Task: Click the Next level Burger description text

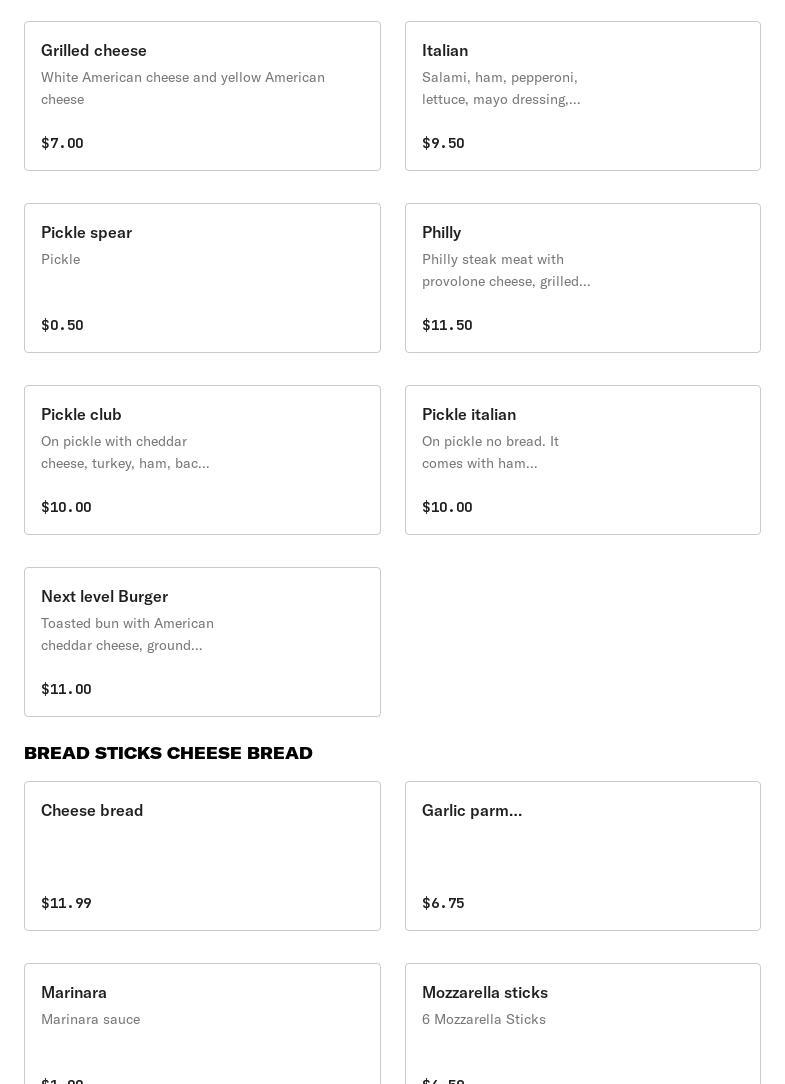Action: (x=127, y=634)
